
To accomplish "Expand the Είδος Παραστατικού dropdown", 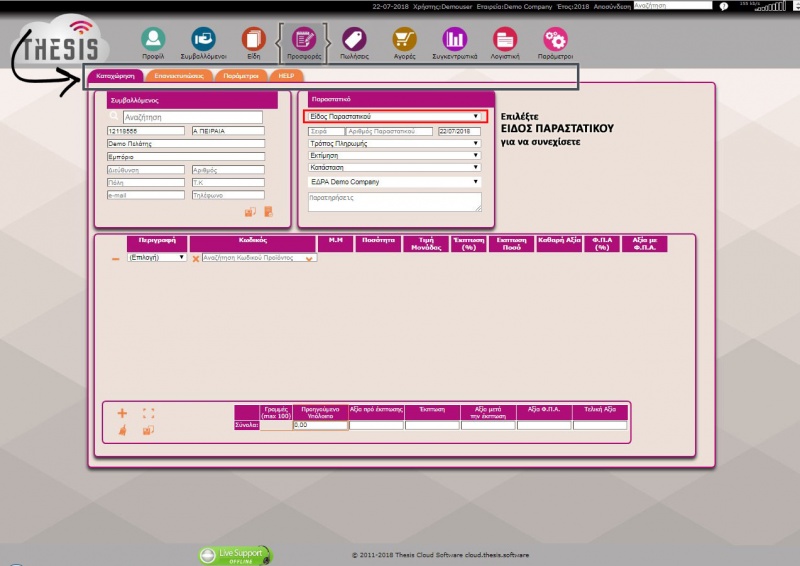I will pos(392,117).
